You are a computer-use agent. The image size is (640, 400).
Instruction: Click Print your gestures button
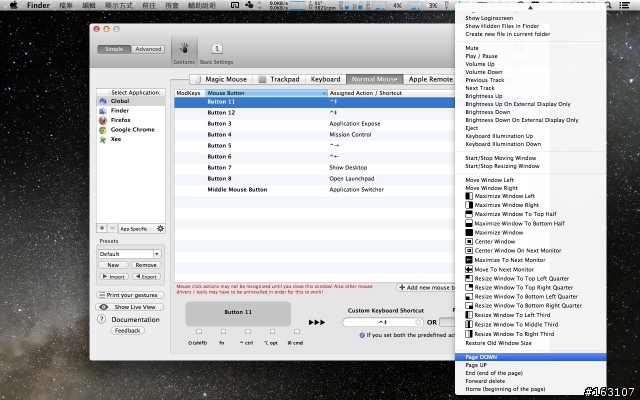[130, 295]
